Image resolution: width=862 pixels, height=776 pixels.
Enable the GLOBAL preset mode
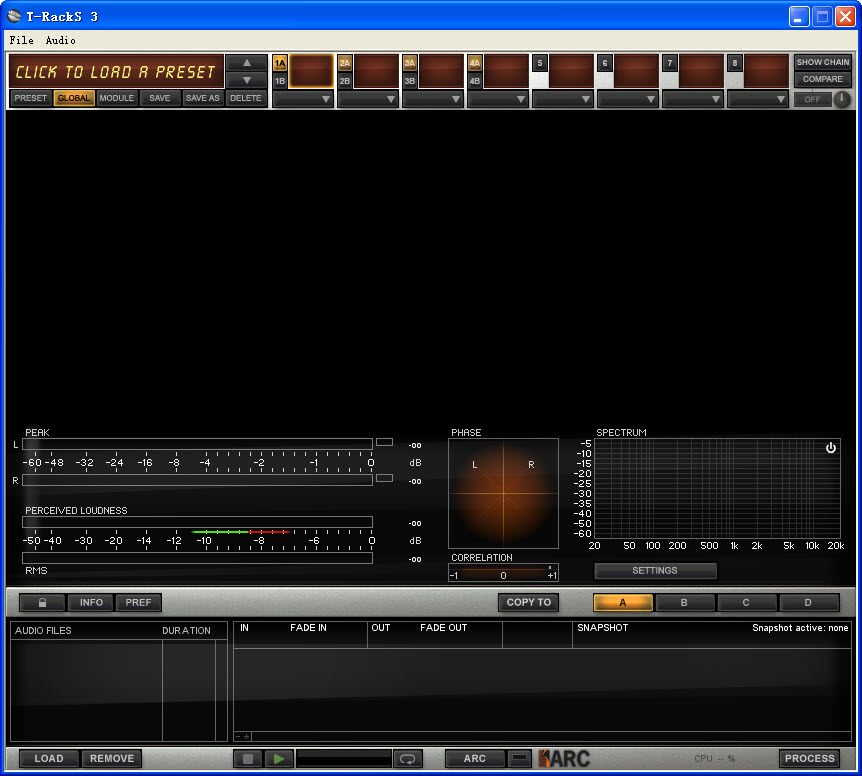(74, 98)
